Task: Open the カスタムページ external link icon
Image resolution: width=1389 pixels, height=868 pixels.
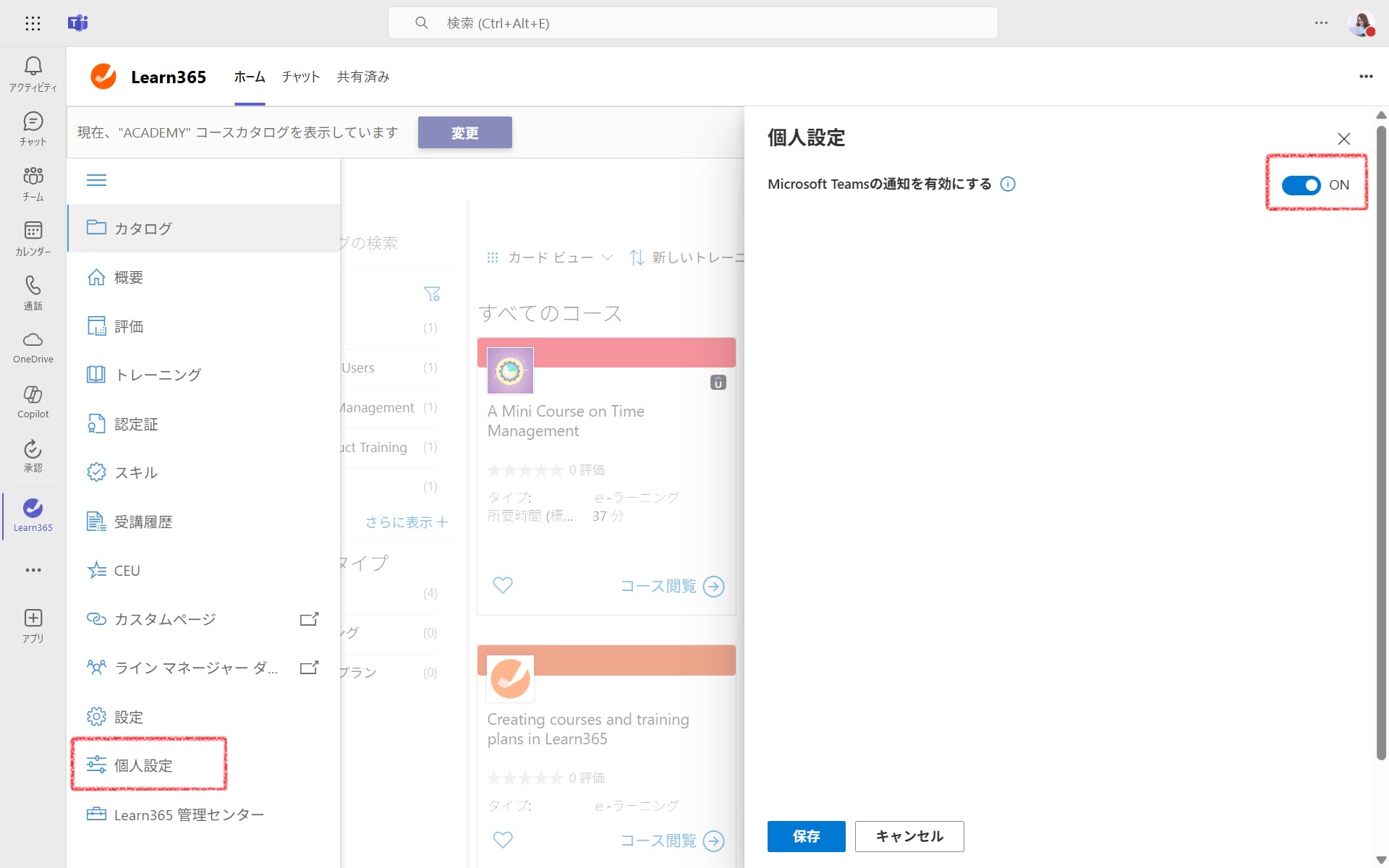Action: 309,619
